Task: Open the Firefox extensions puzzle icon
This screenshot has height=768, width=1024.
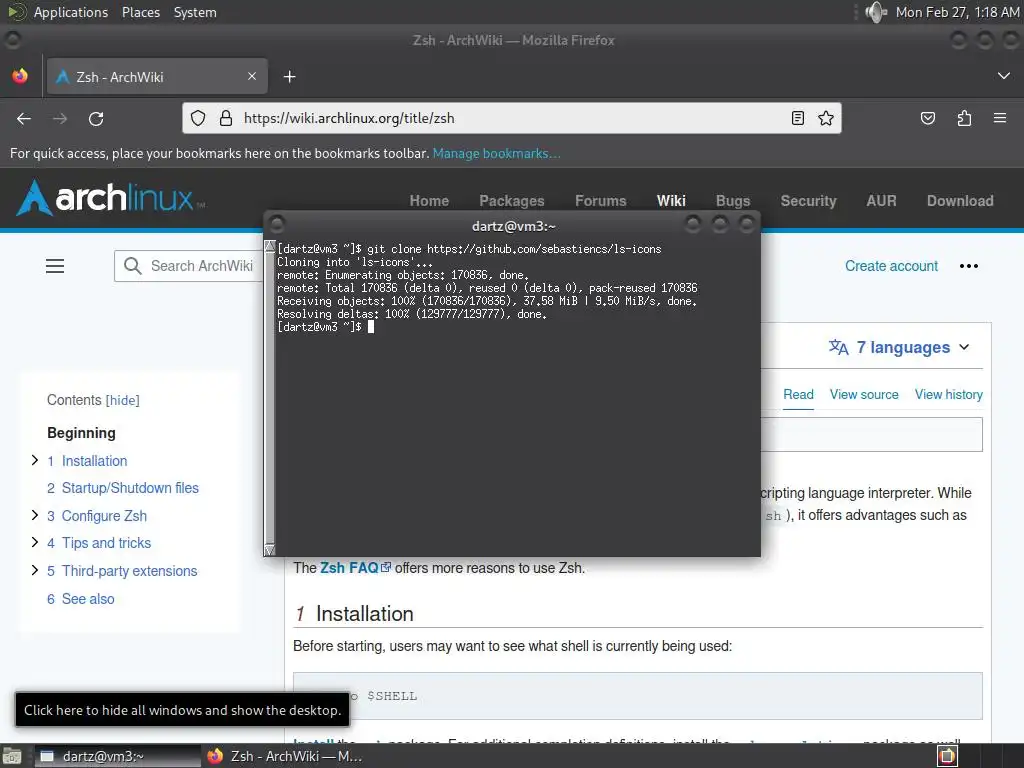Action: [x=964, y=118]
